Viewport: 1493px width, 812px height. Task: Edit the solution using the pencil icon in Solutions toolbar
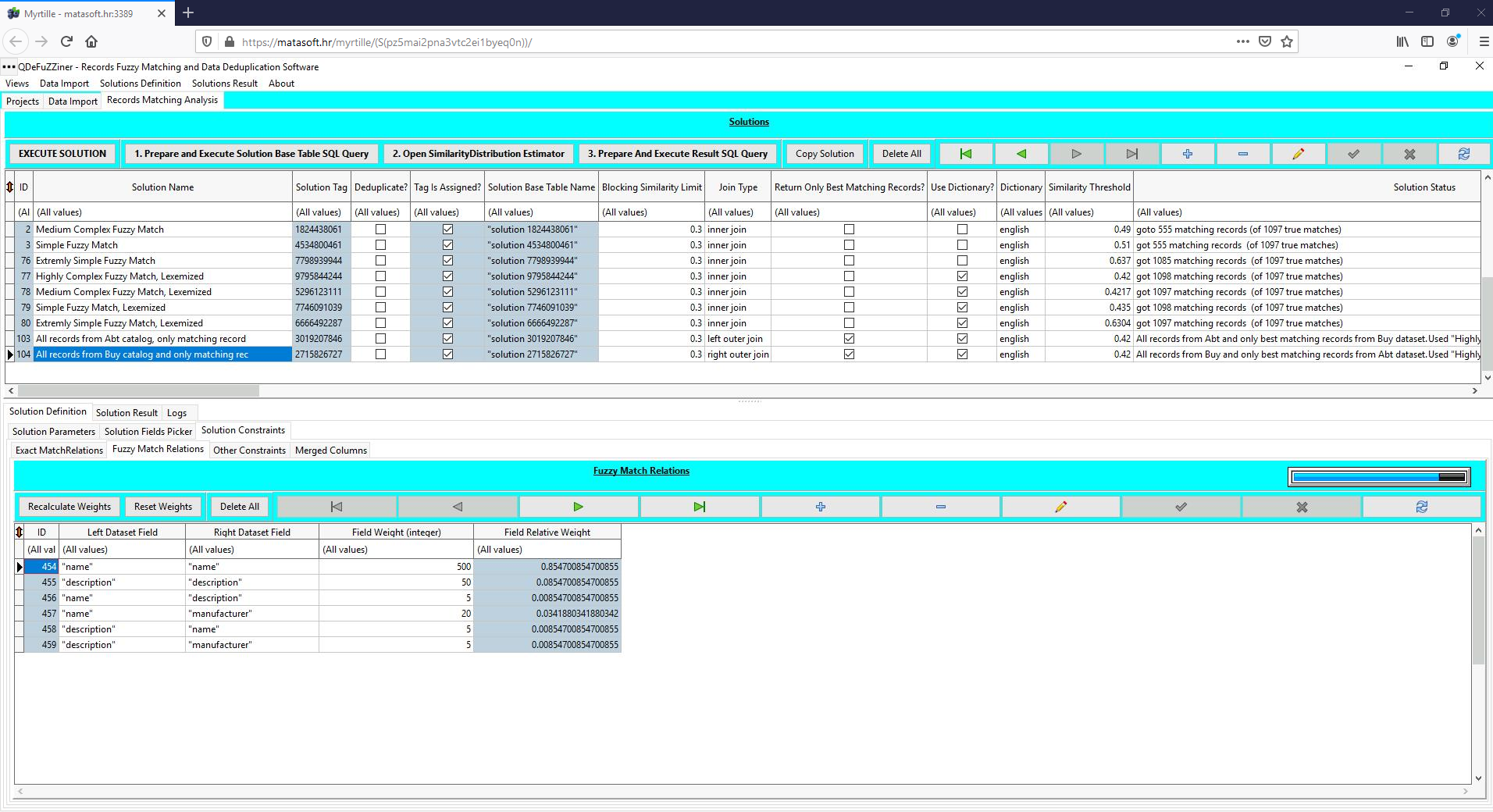coord(1298,154)
